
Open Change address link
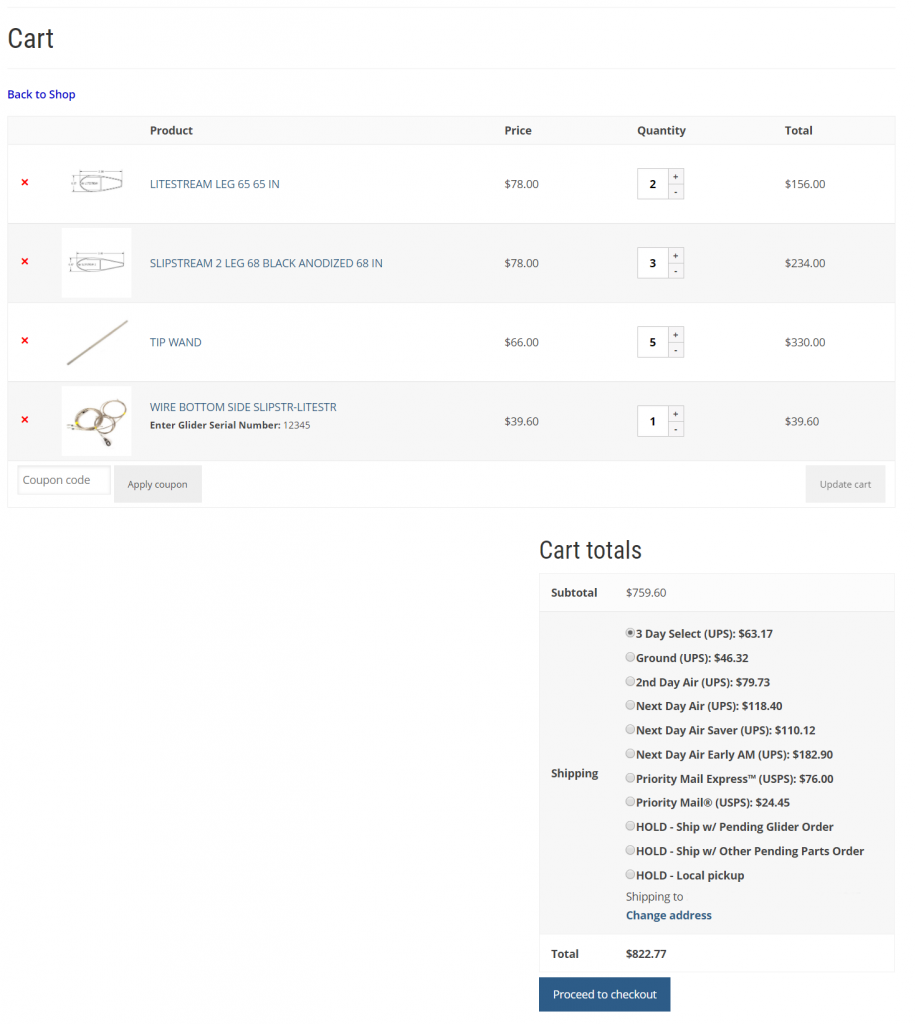coord(668,915)
